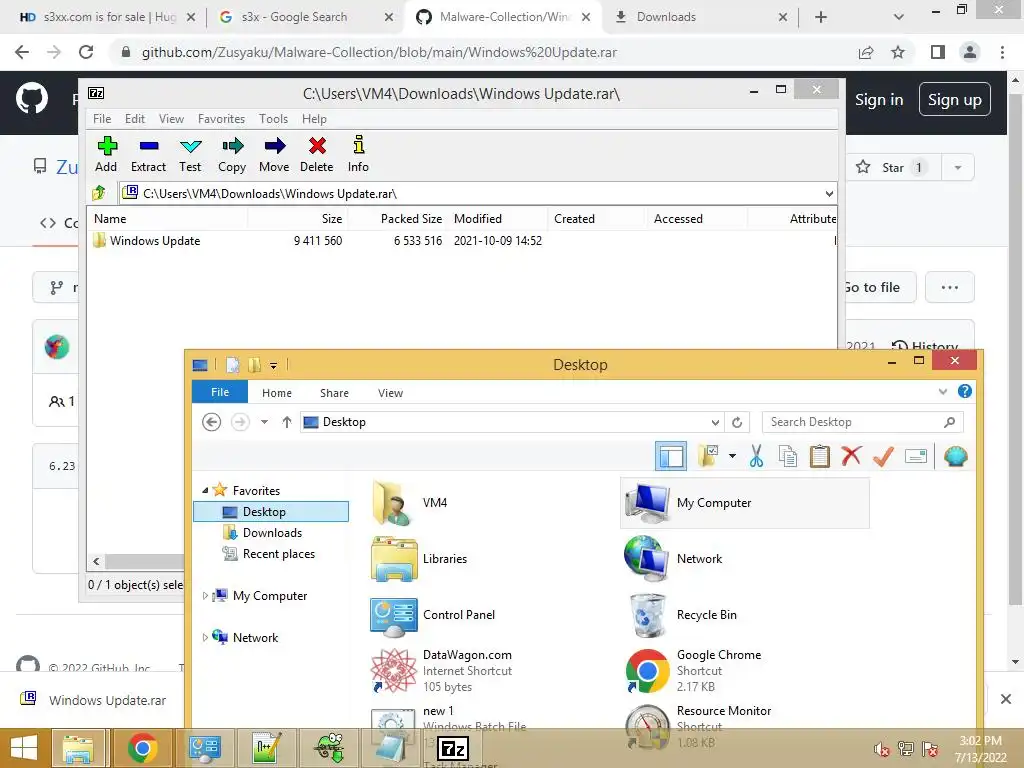Expand My Computer in navigation tree
The width and height of the screenshot is (1024, 768).
205,596
